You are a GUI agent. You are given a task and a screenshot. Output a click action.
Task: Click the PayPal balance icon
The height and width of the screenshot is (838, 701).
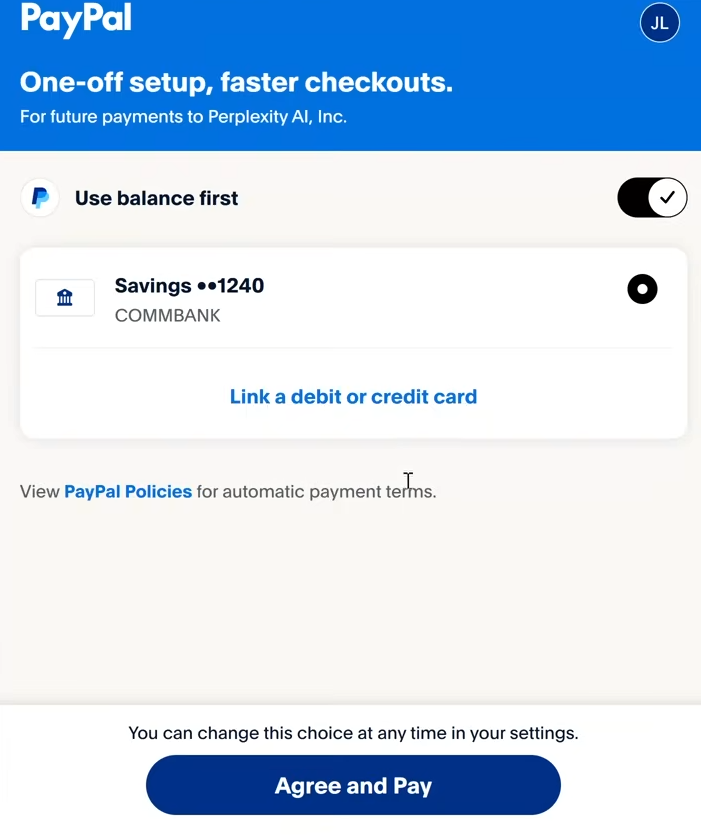[x=41, y=198]
